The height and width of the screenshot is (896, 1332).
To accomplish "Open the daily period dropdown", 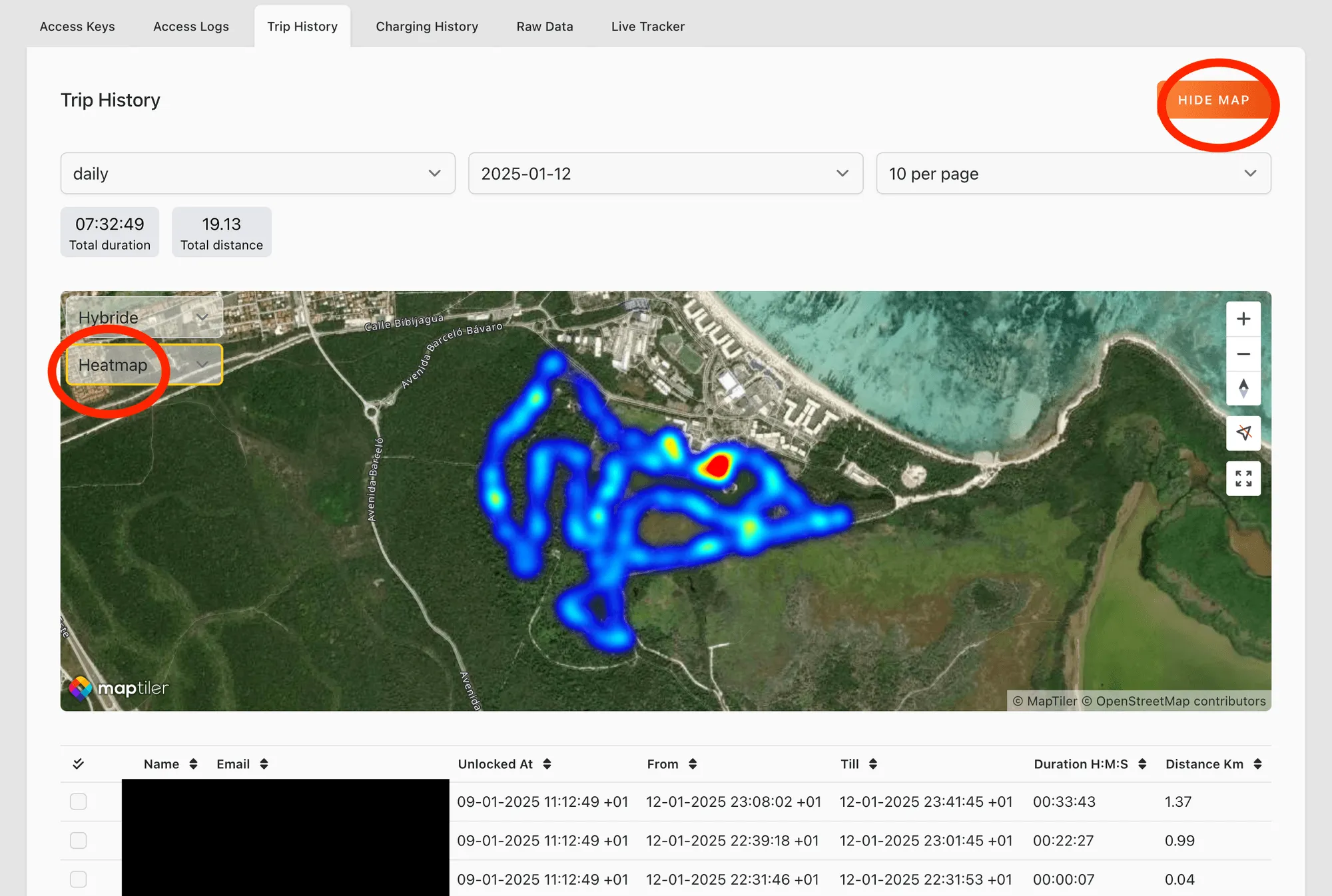I will [258, 174].
